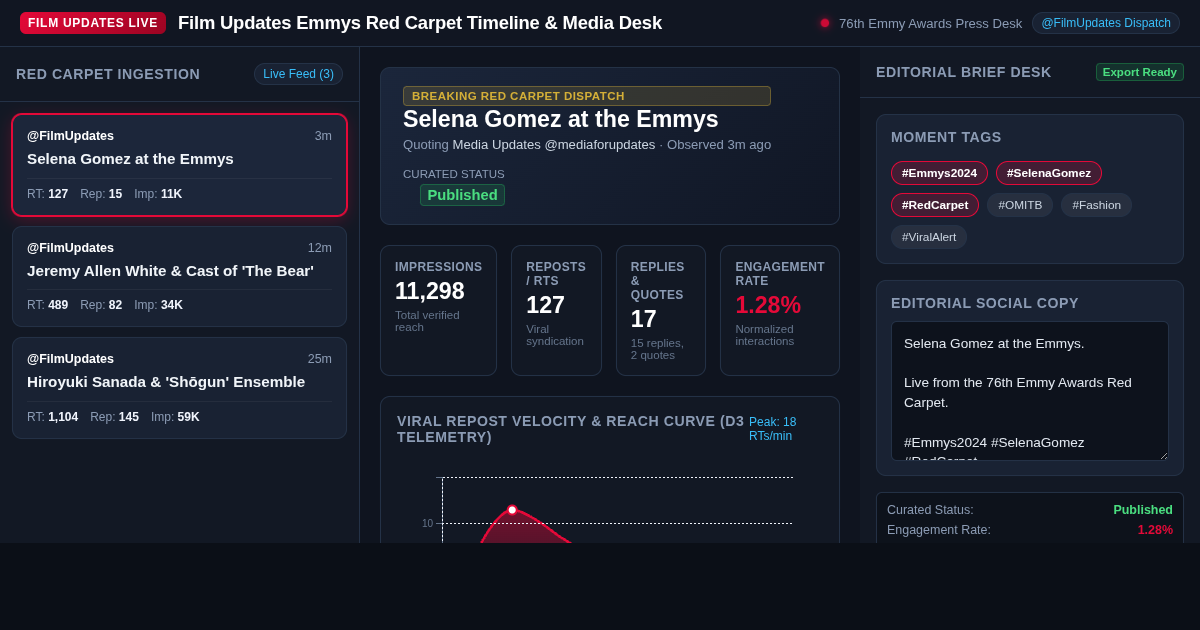Toggle the #SelenaGomez moment tag

1049,173
